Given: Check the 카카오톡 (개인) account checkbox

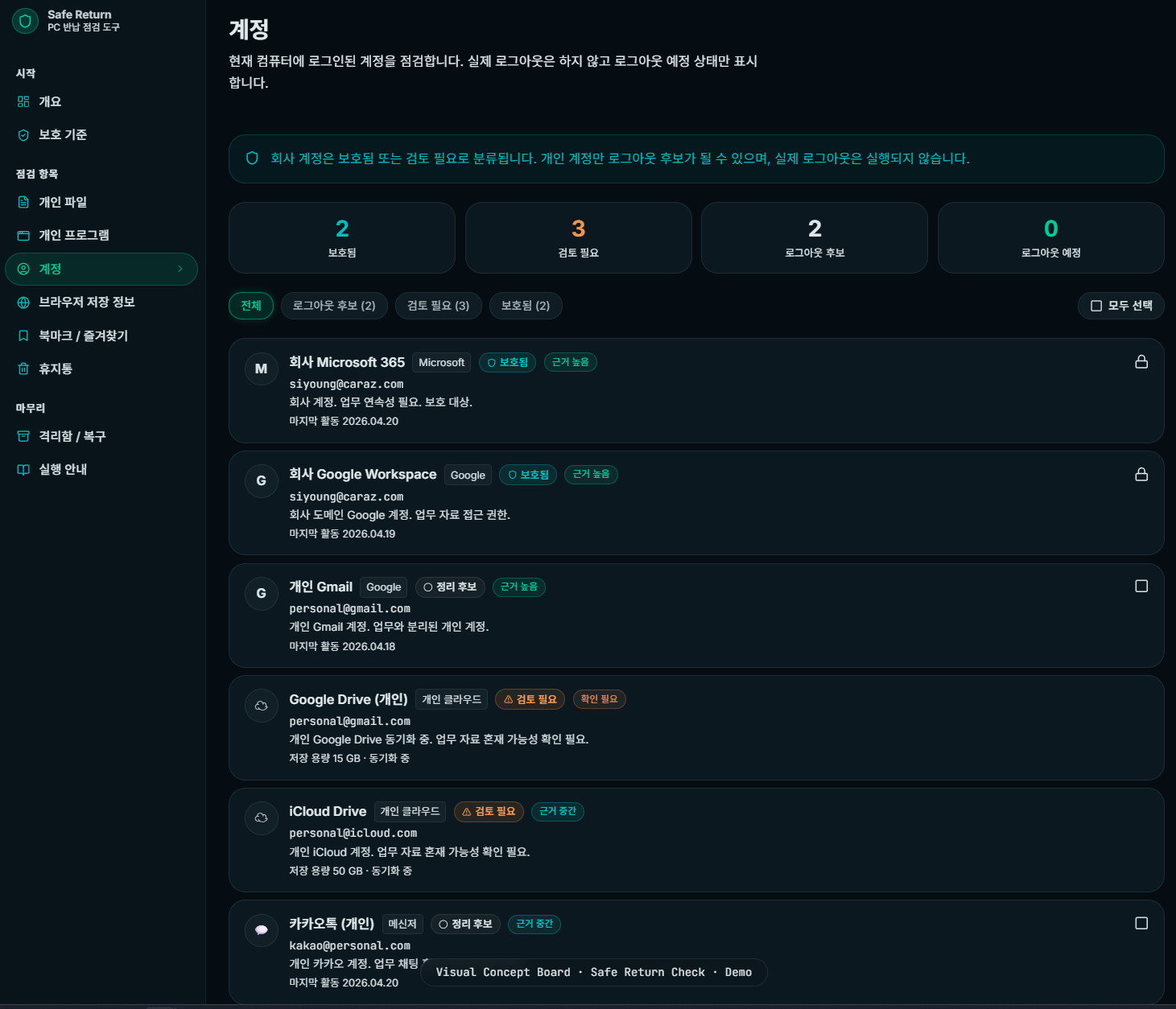Looking at the screenshot, I should click(x=1141, y=923).
